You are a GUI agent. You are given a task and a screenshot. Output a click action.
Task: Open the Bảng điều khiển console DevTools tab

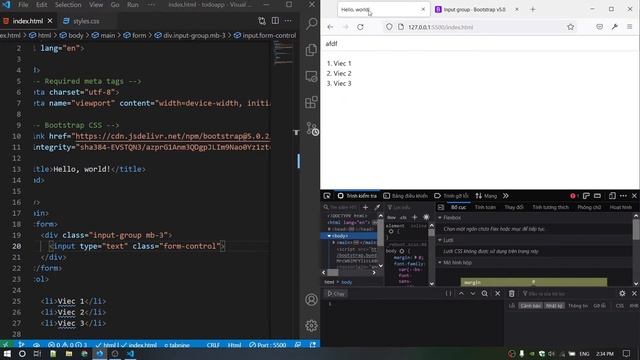tap(405, 196)
